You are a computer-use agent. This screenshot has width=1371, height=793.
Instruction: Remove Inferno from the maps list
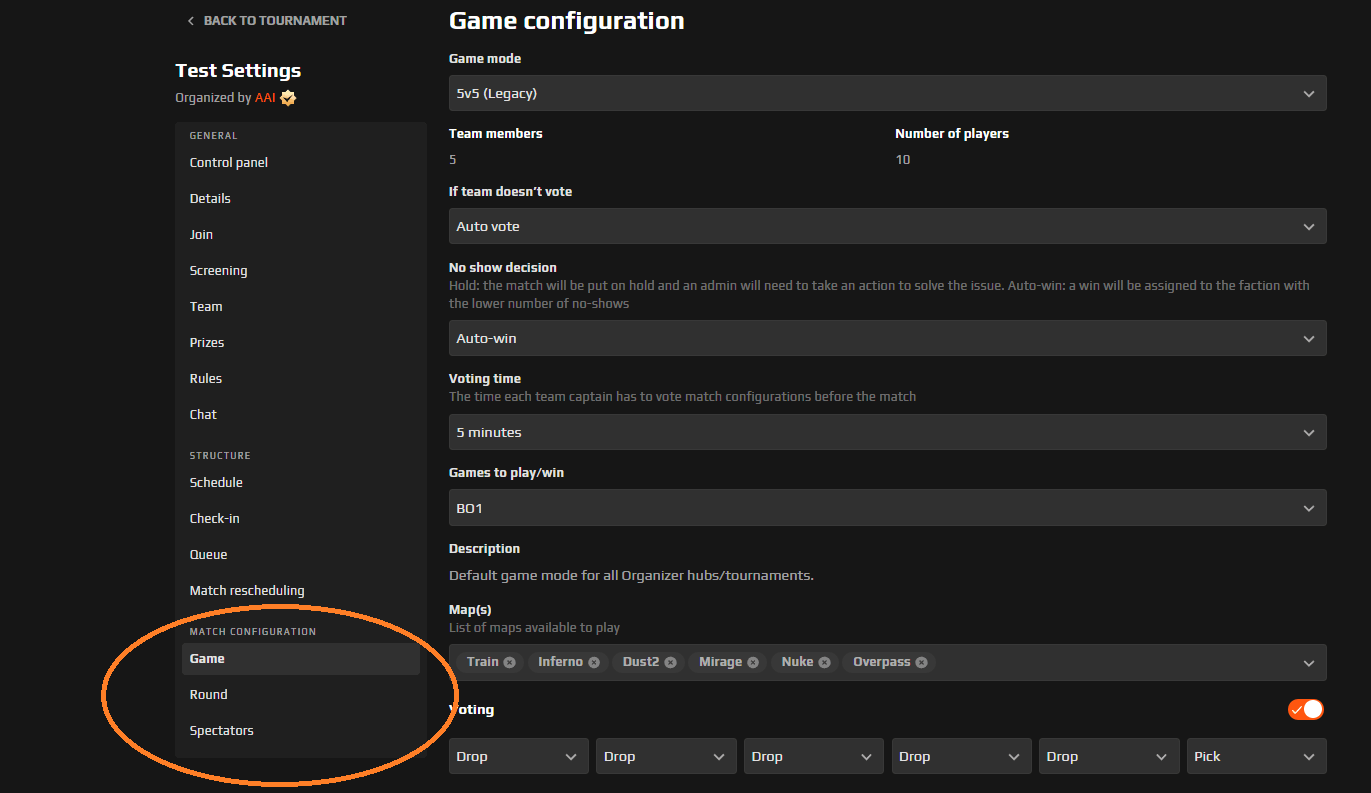(x=594, y=661)
